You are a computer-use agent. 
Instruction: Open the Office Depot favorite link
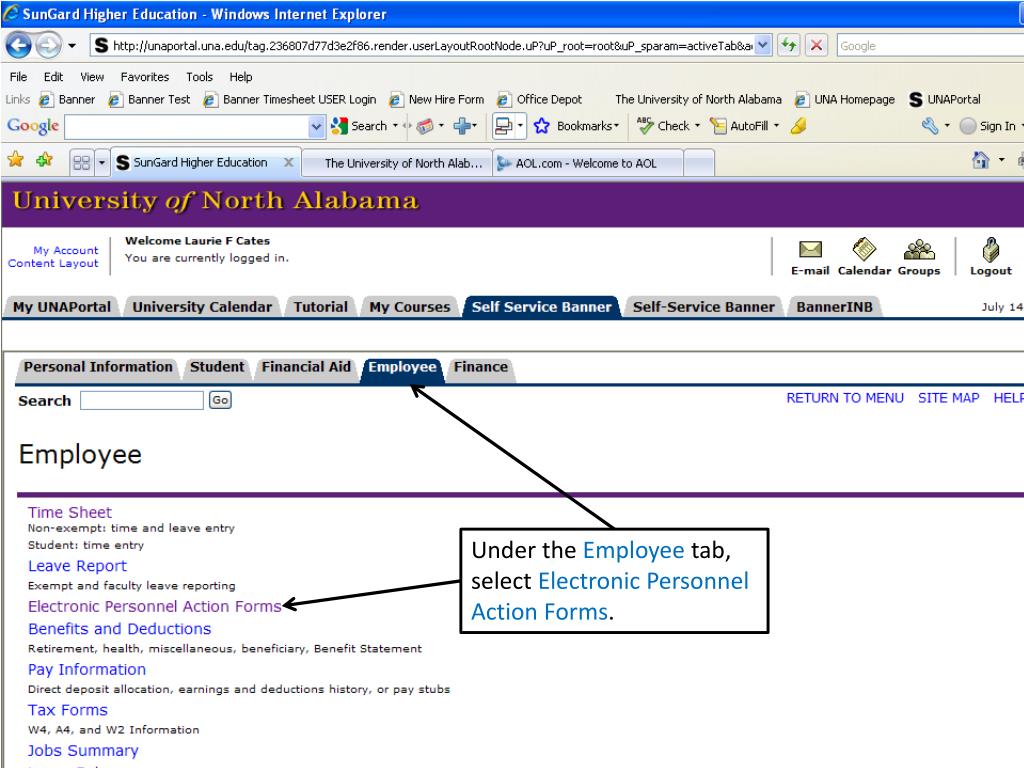pos(539,99)
